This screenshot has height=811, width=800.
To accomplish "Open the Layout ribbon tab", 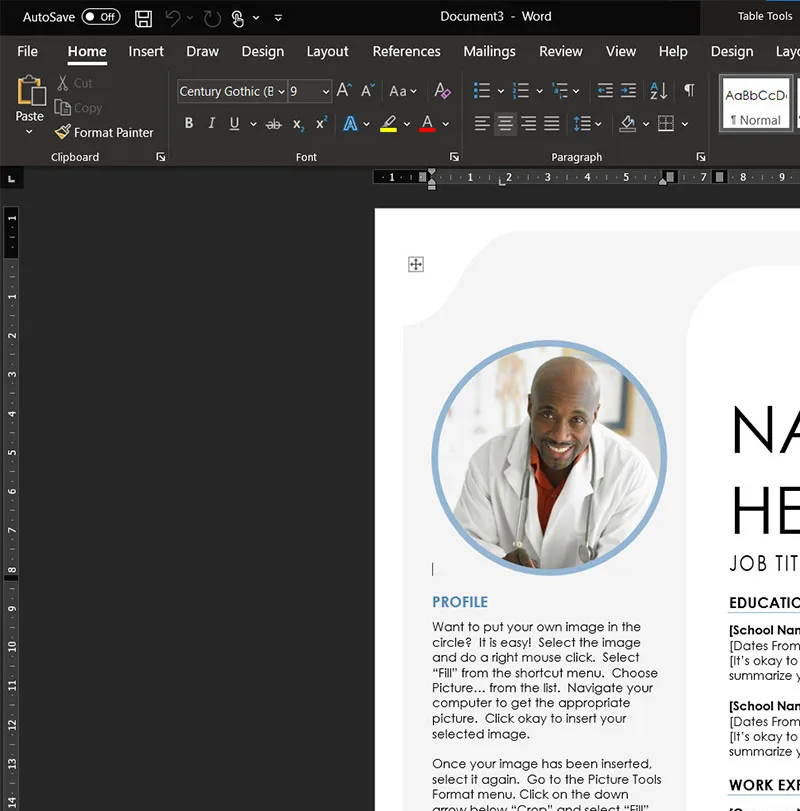I will tap(327, 51).
